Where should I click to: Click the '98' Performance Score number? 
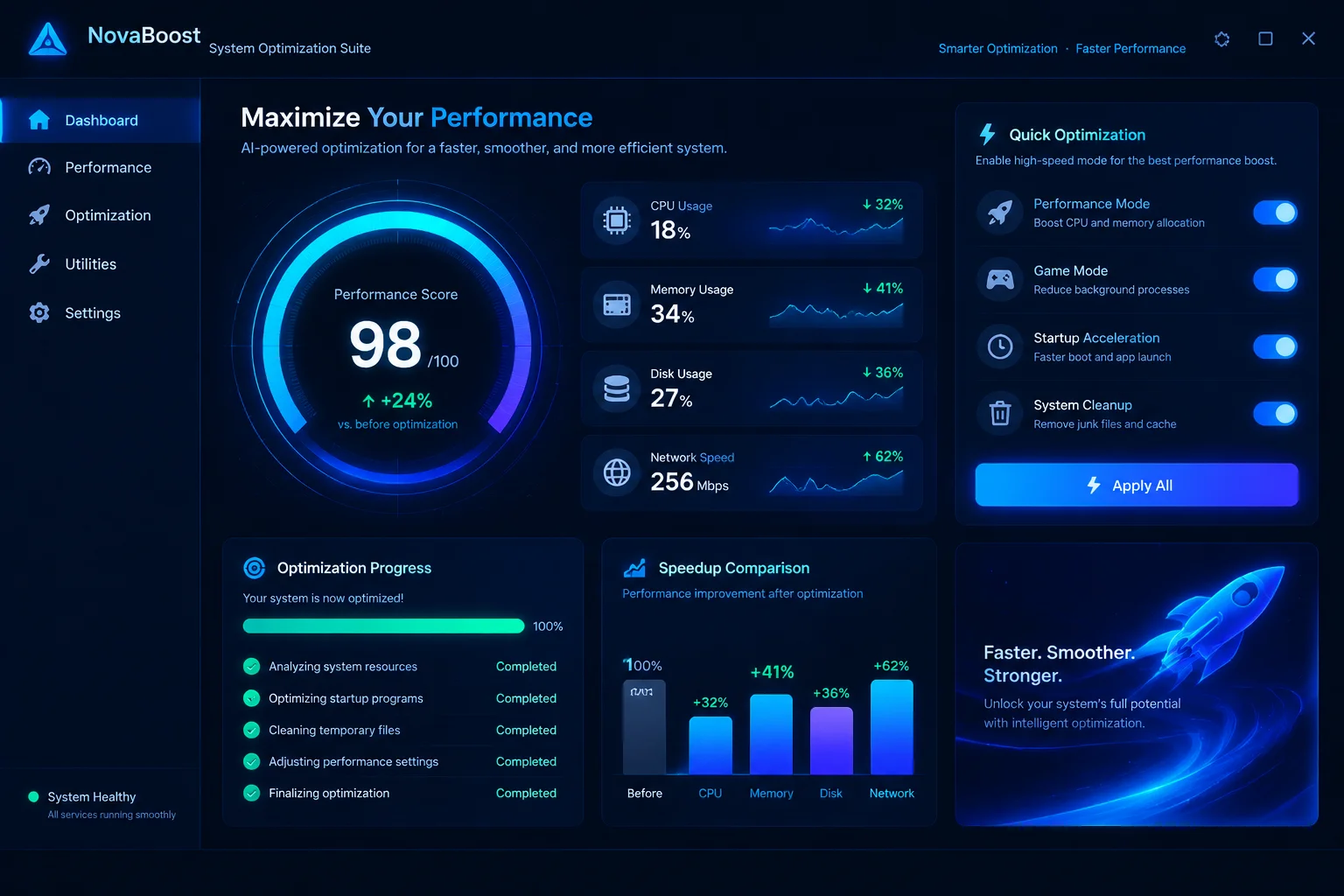click(x=385, y=344)
